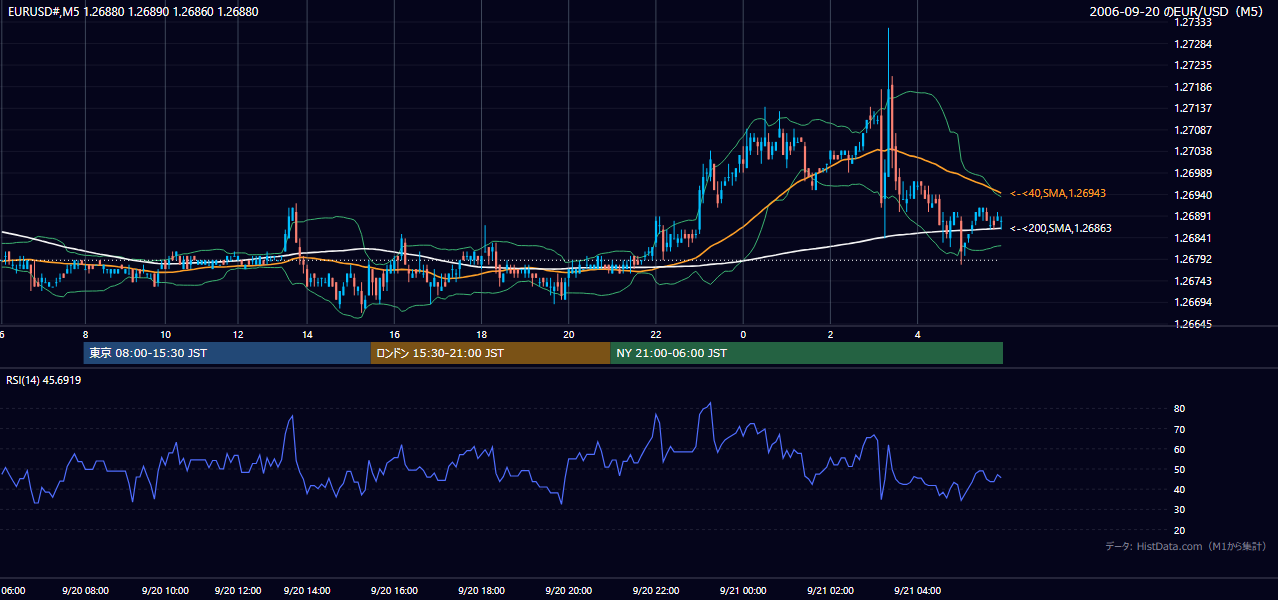1278x600 pixels.
Task: Click RSI scale label 60
Action: pyautogui.click(x=1179, y=449)
